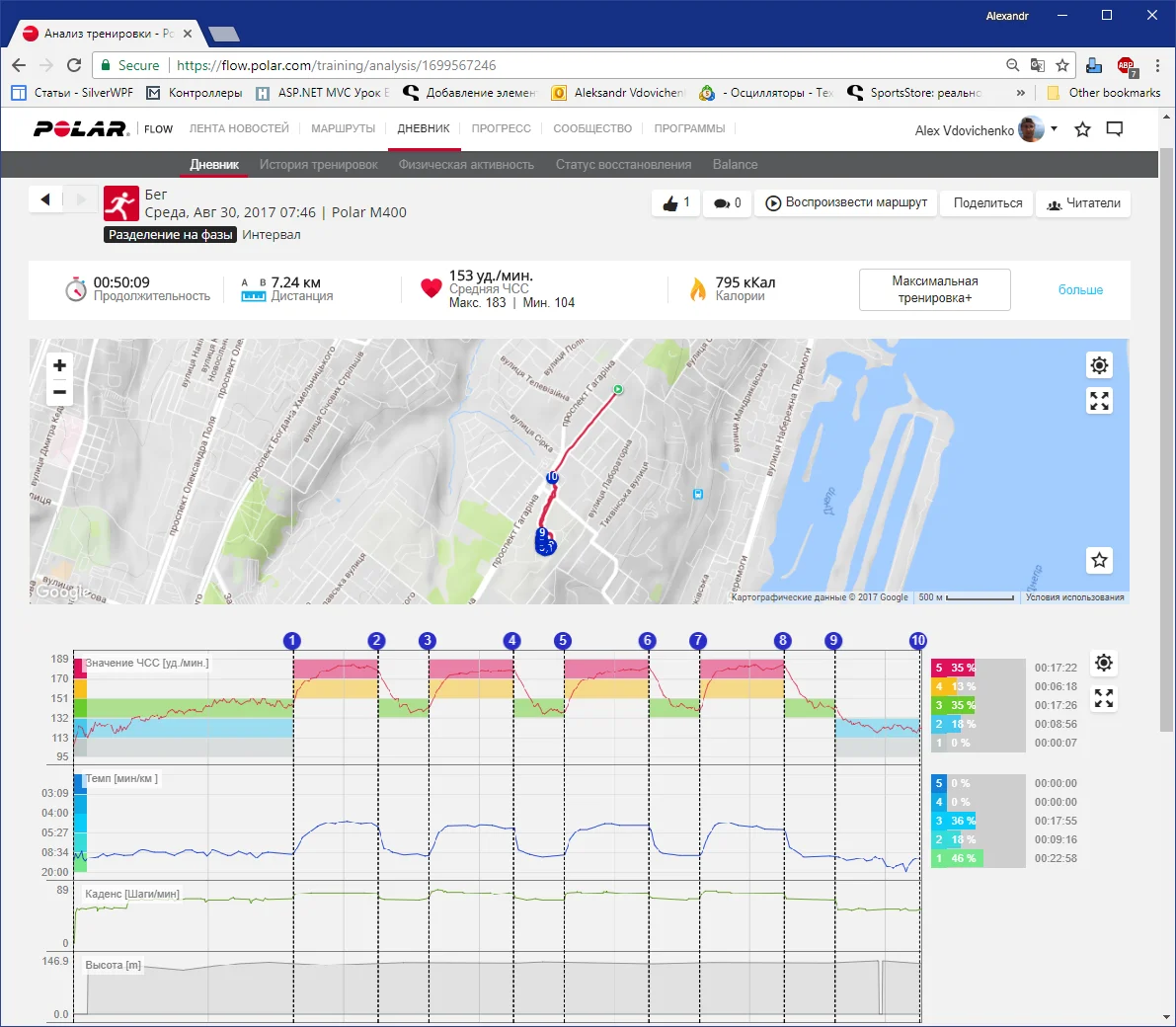
Task: Switch to История тренировок tab
Action: coord(318,165)
